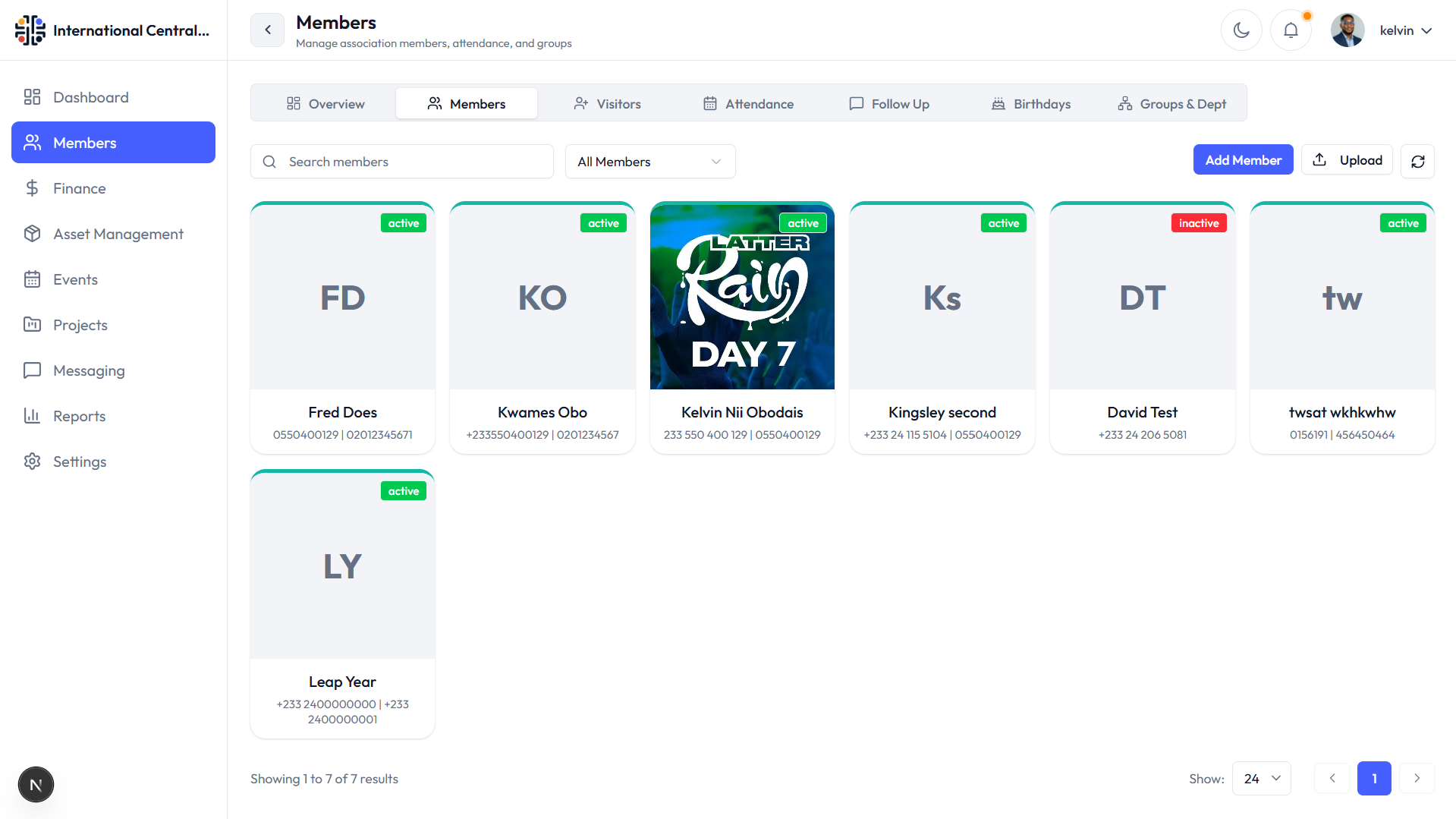Switch to the Attendance tab
Image resolution: width=1456 pixels, height=819 pixels.
tap(748, 103)
